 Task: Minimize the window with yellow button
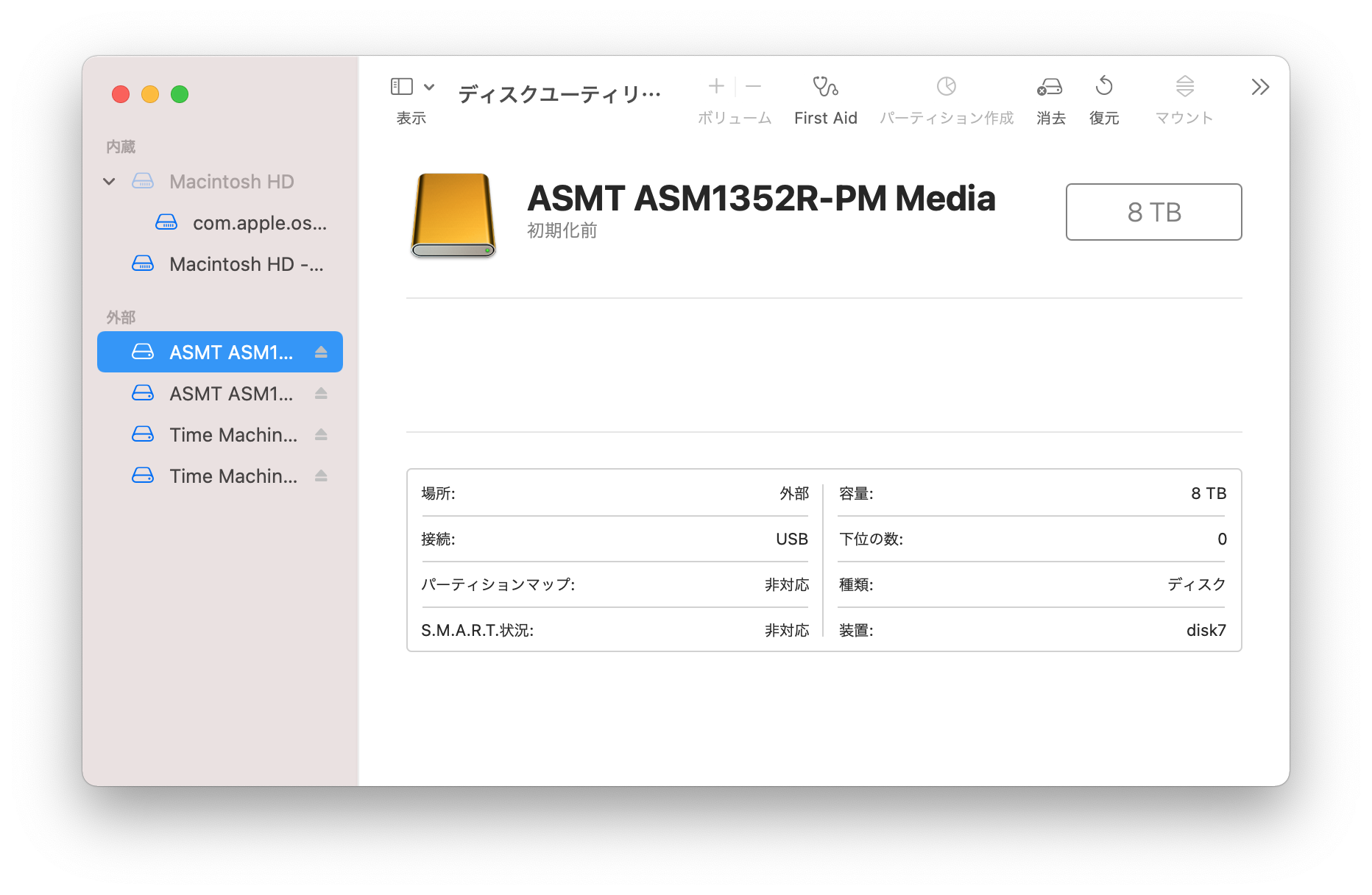(x=150, y=94)
